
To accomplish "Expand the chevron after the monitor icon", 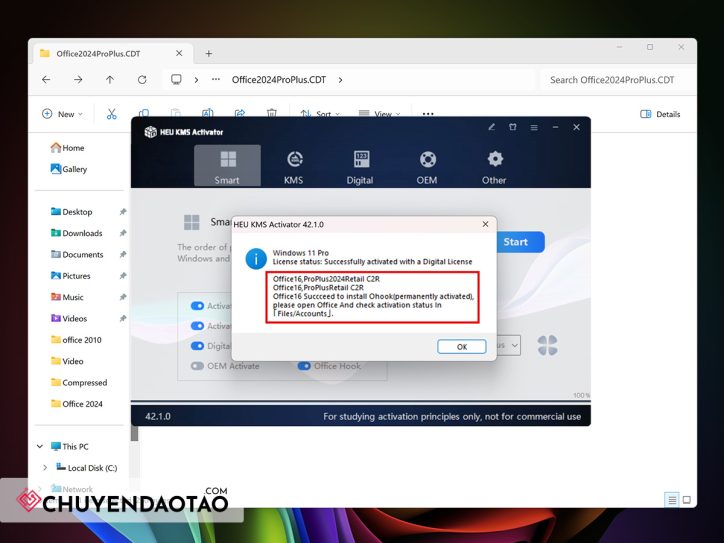I will [196, 80].
